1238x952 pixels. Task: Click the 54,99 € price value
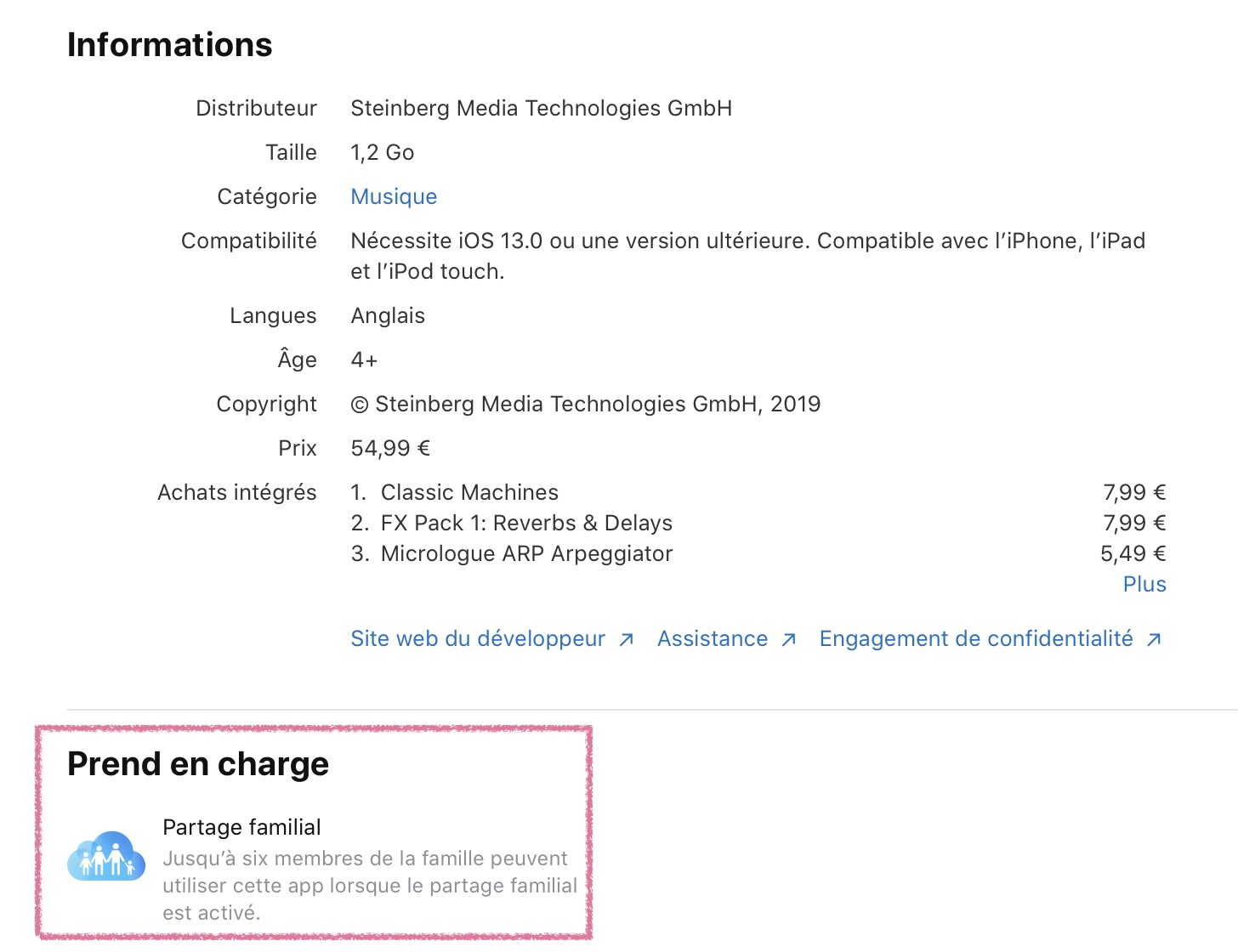click(x=390, y=448)
